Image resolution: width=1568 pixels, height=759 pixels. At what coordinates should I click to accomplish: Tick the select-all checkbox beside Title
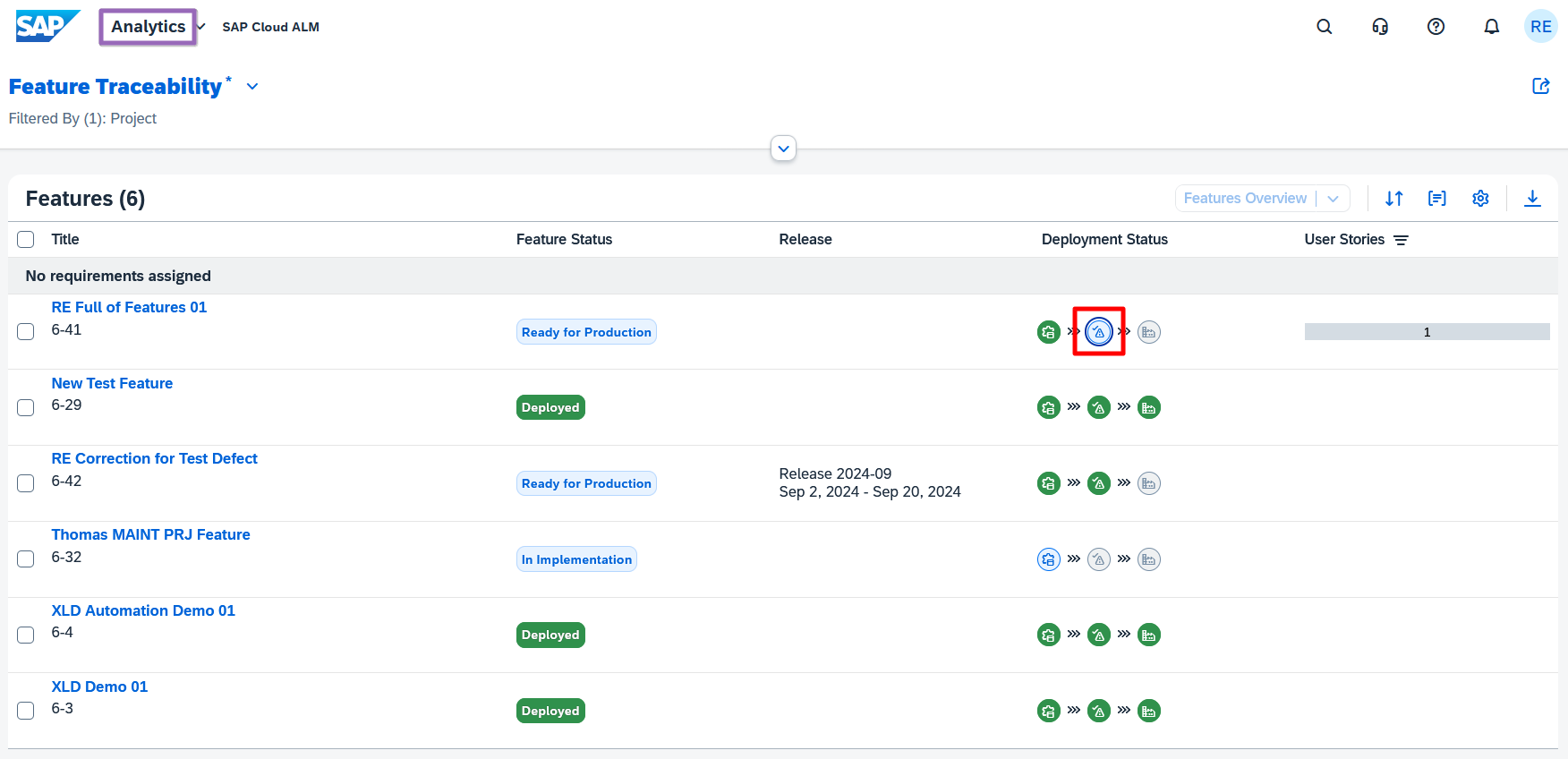click(x=26, y=240)
